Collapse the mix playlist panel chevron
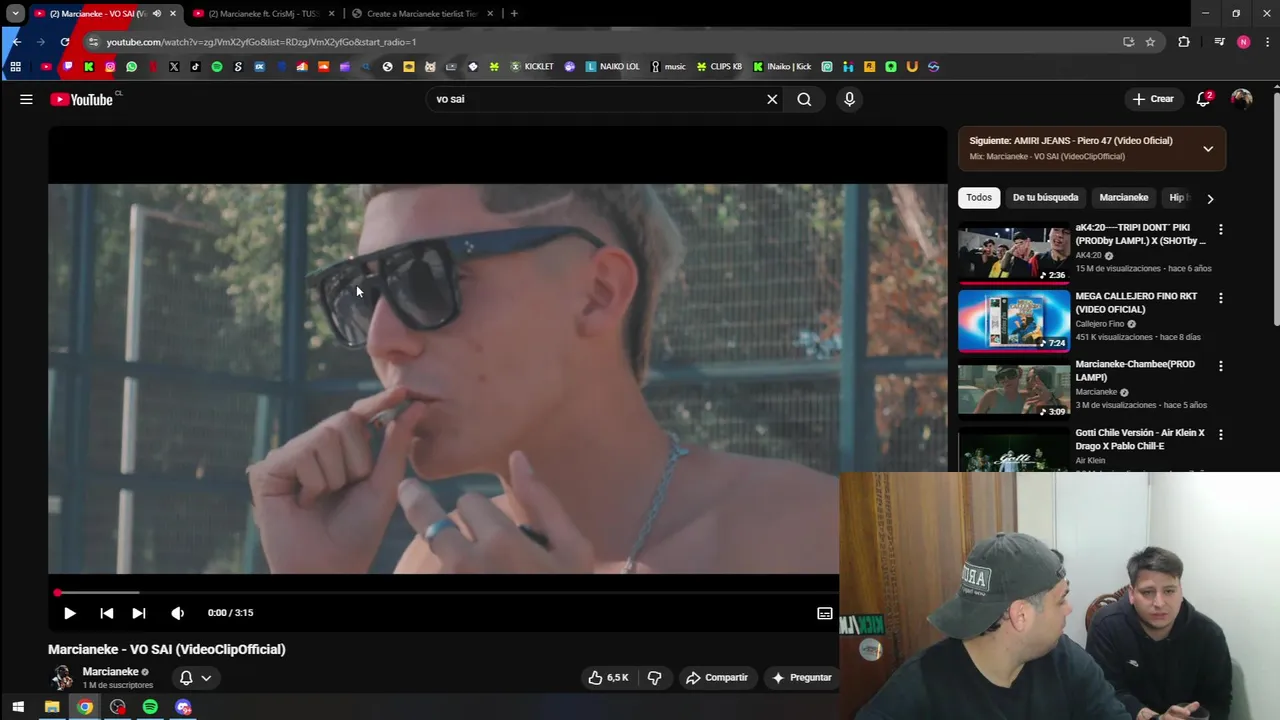 (x=1208, y=149)
